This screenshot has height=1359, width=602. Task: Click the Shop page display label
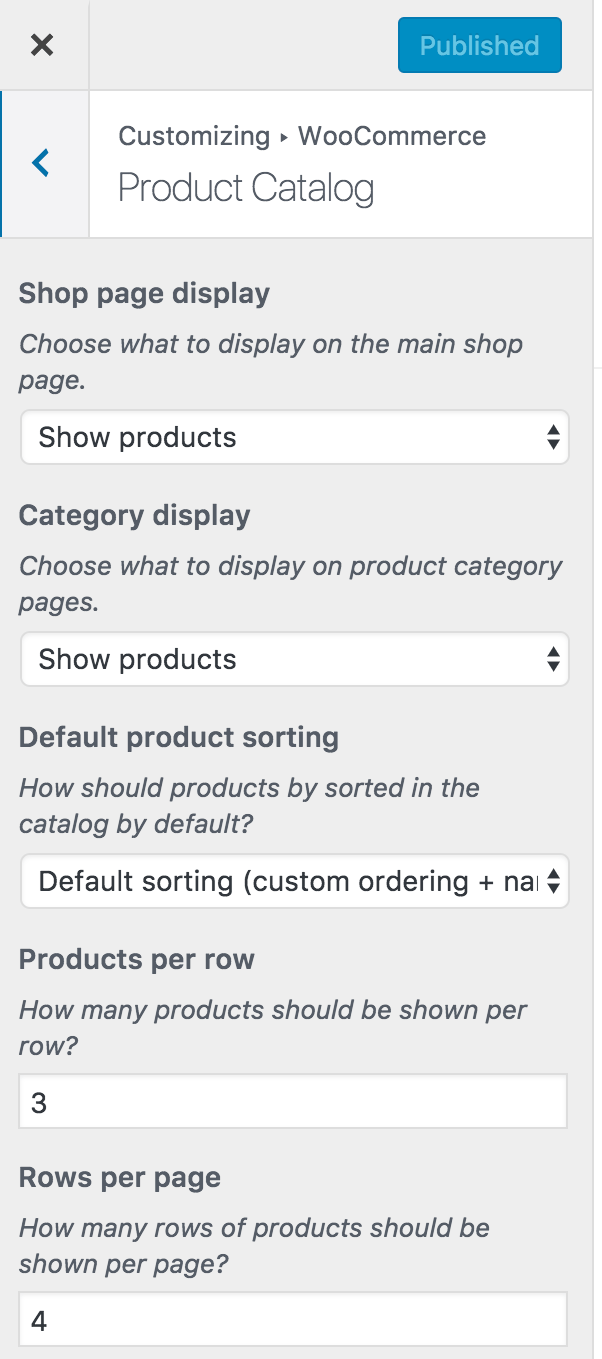(x=144, y=294)
